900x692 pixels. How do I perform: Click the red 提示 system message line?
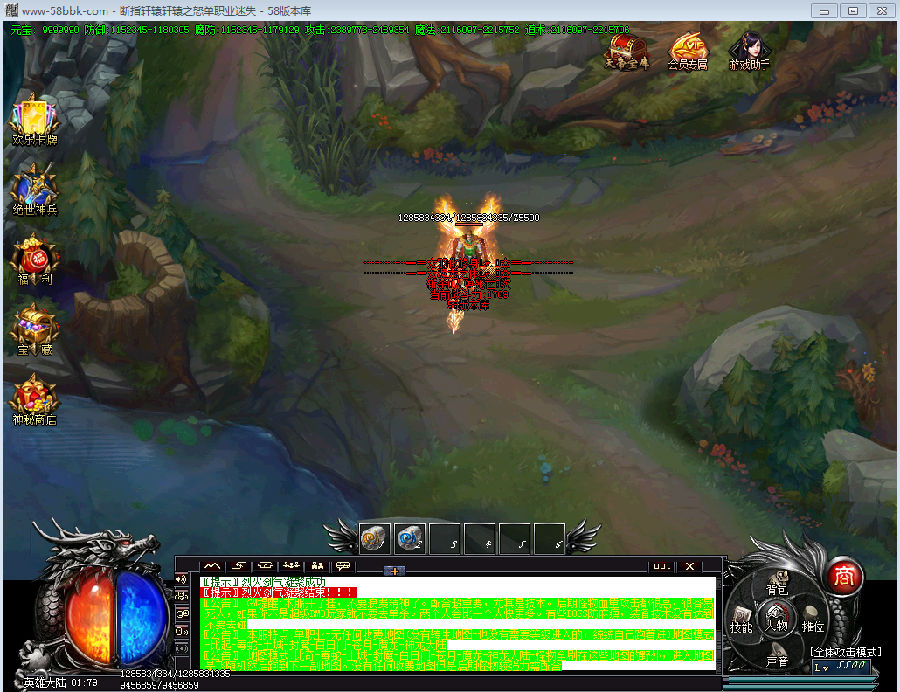point(278,593)
